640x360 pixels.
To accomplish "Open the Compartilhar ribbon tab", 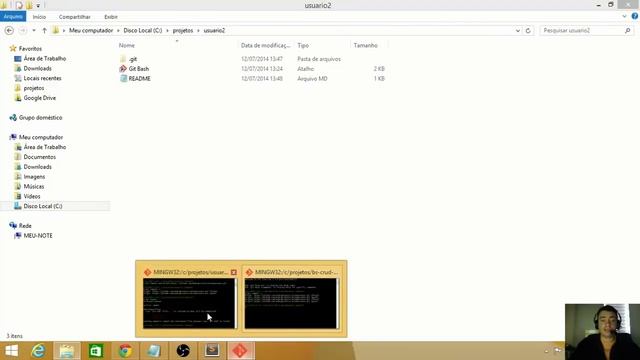I will (x=75, y=17).
